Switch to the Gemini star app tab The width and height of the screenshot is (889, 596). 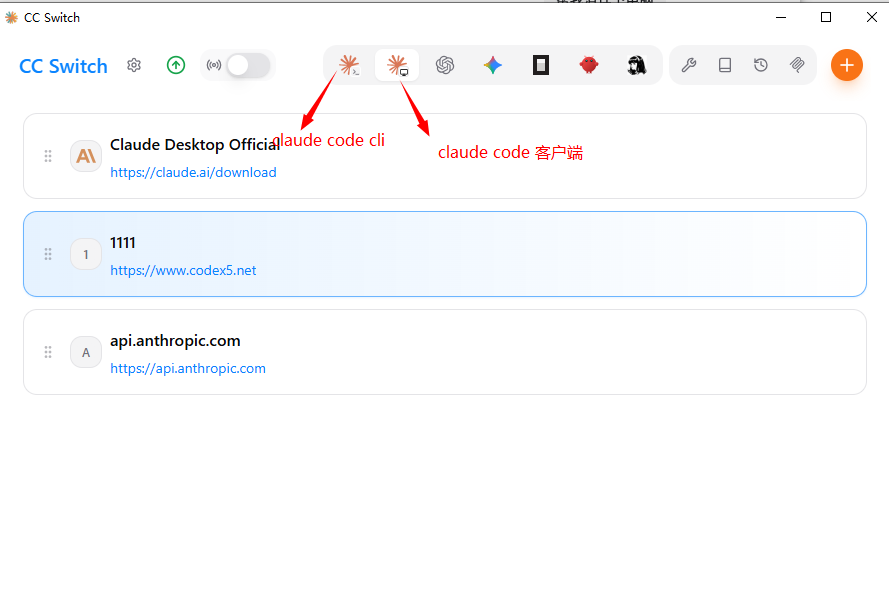point(493,65)
